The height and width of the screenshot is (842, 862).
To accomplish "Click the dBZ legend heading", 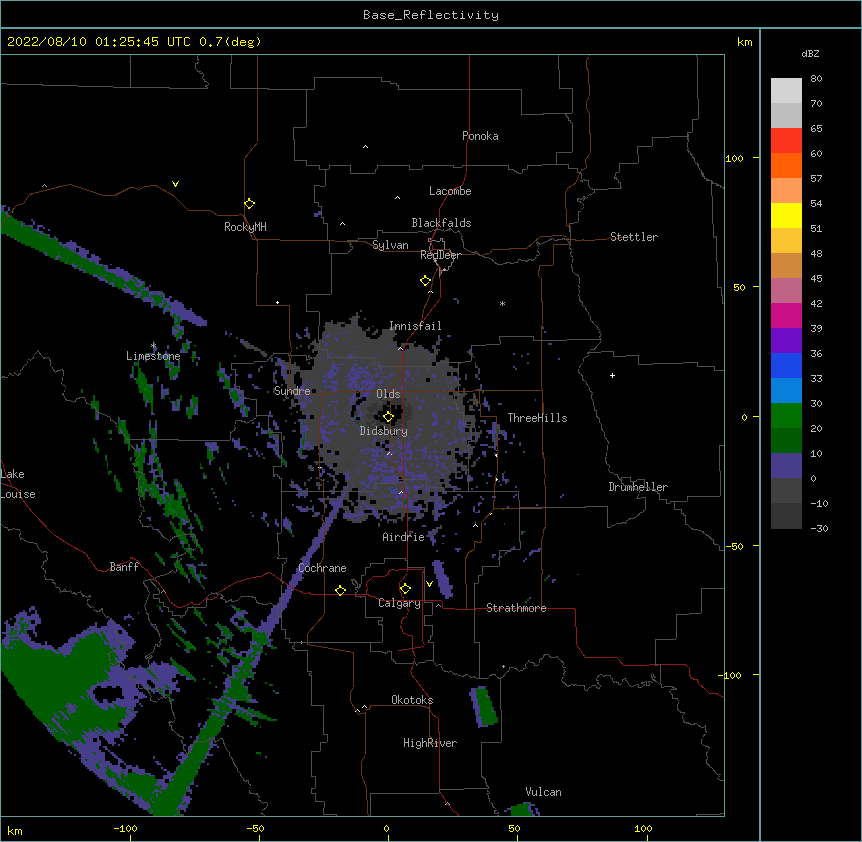I will (x=810, y=53).
